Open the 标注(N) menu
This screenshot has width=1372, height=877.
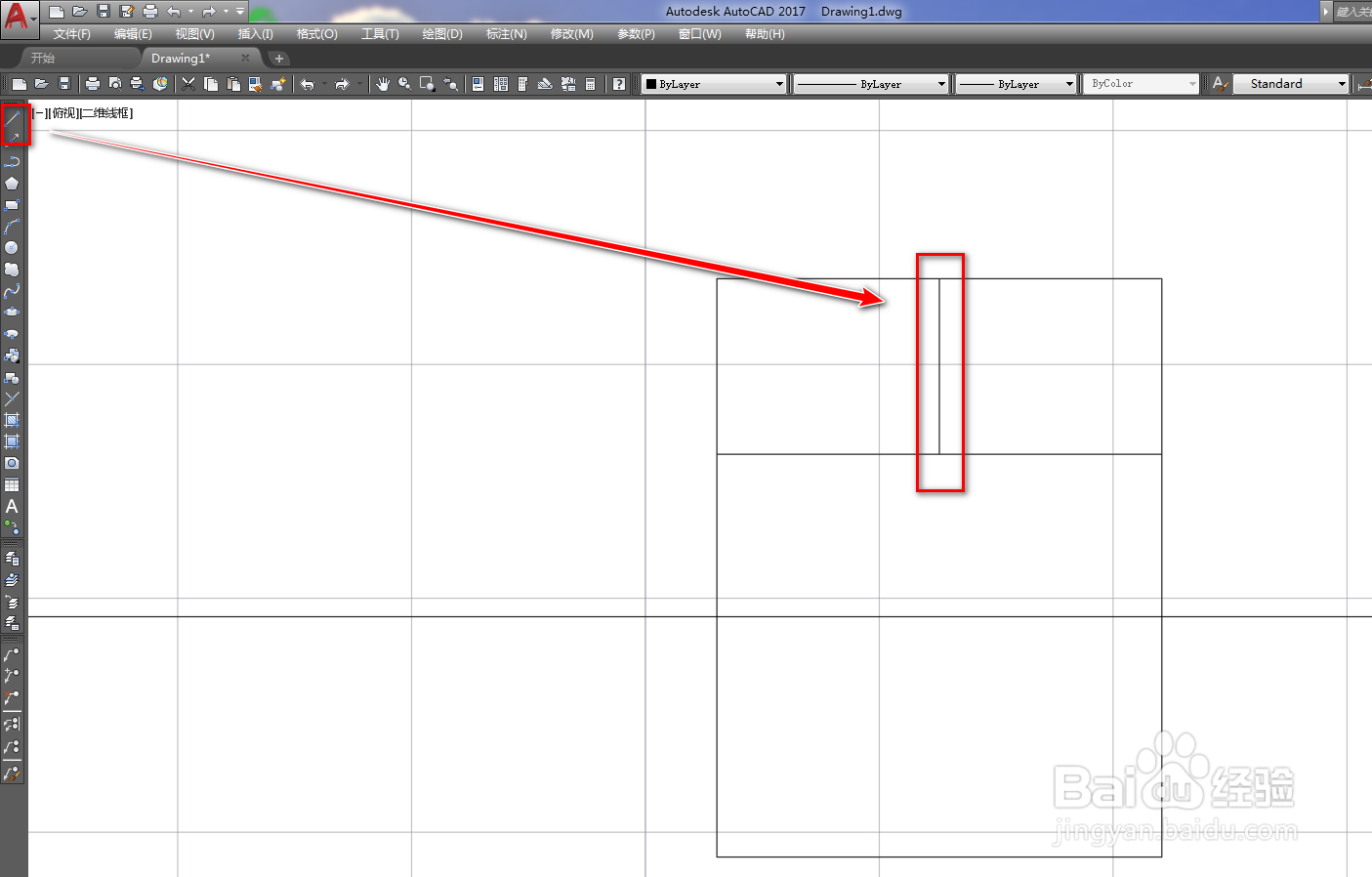coord(507,34)
